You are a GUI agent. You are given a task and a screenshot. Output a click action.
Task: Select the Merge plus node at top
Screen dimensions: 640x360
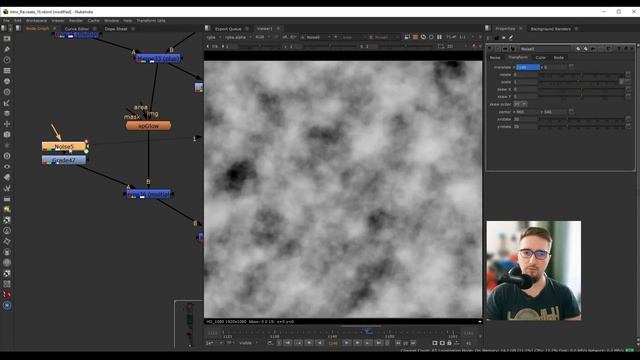pos(158,58)
